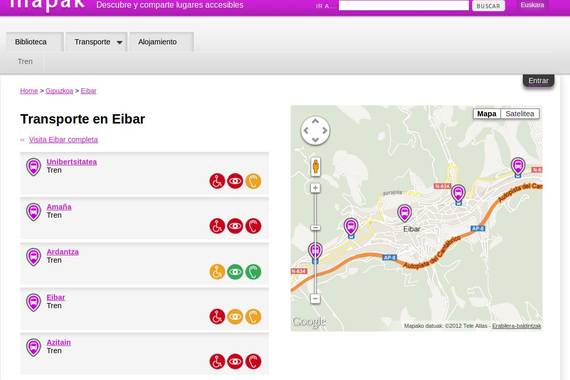Screen dimensions: 570x380
Task: Click orange hearing icon for Unibertsitatea
Action: 253,181
